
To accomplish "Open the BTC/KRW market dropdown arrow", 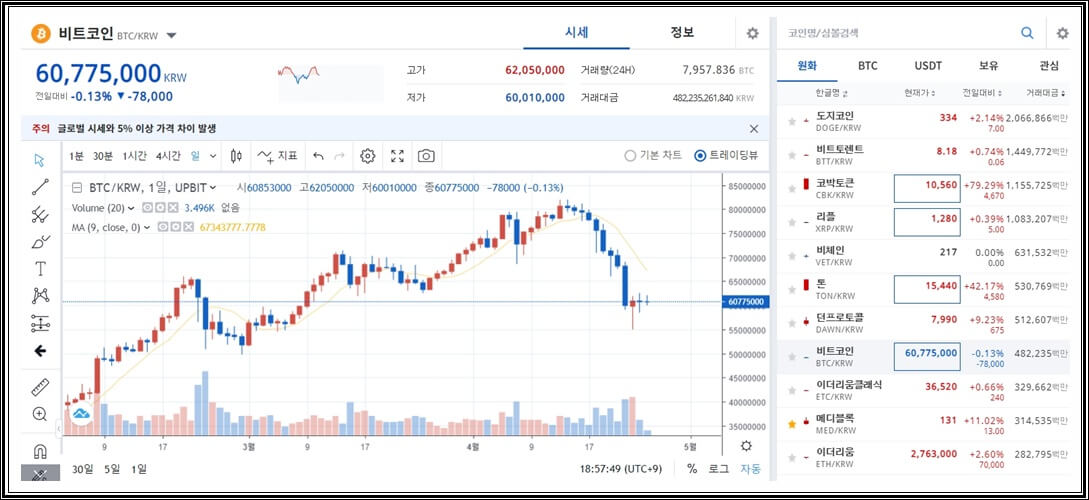I will pyautogui.click(x=172, y=35).
